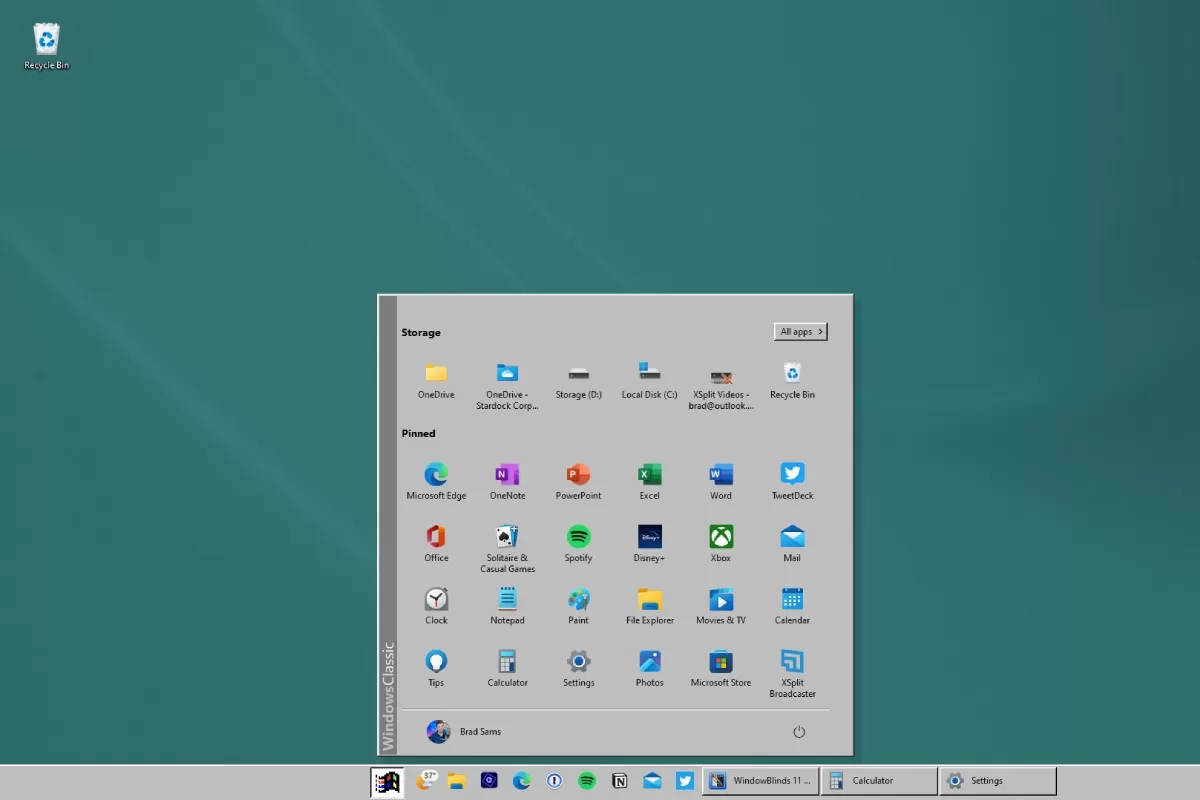1200x800 pixels.
Task: Click the classic Windows Start button
Action: tap(386, 782)
